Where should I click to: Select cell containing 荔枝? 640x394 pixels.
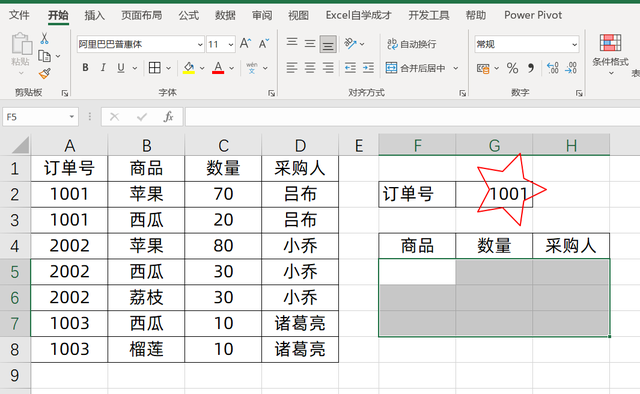pos(146,298)
